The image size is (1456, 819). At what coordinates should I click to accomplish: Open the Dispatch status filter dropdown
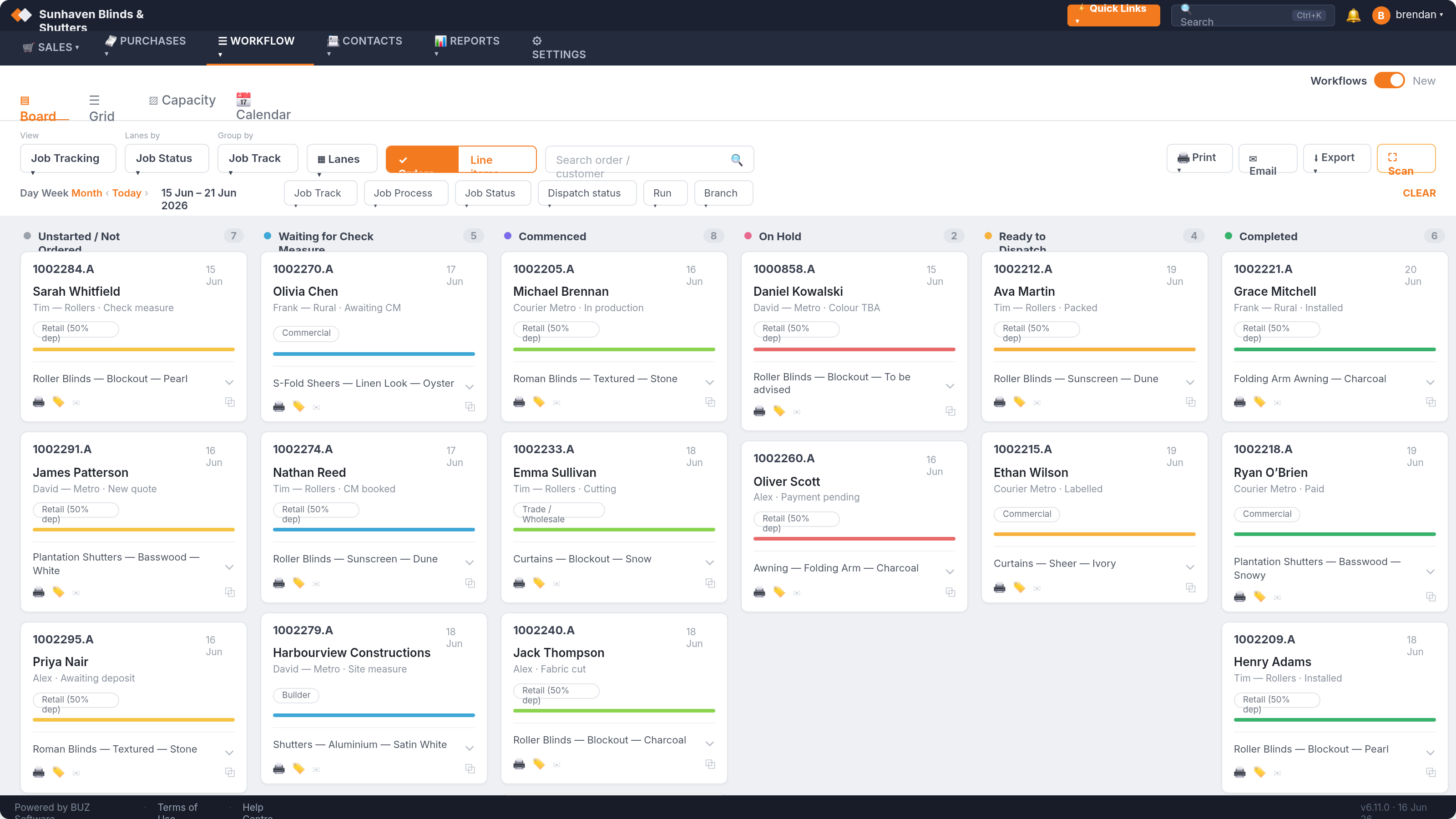587,193
